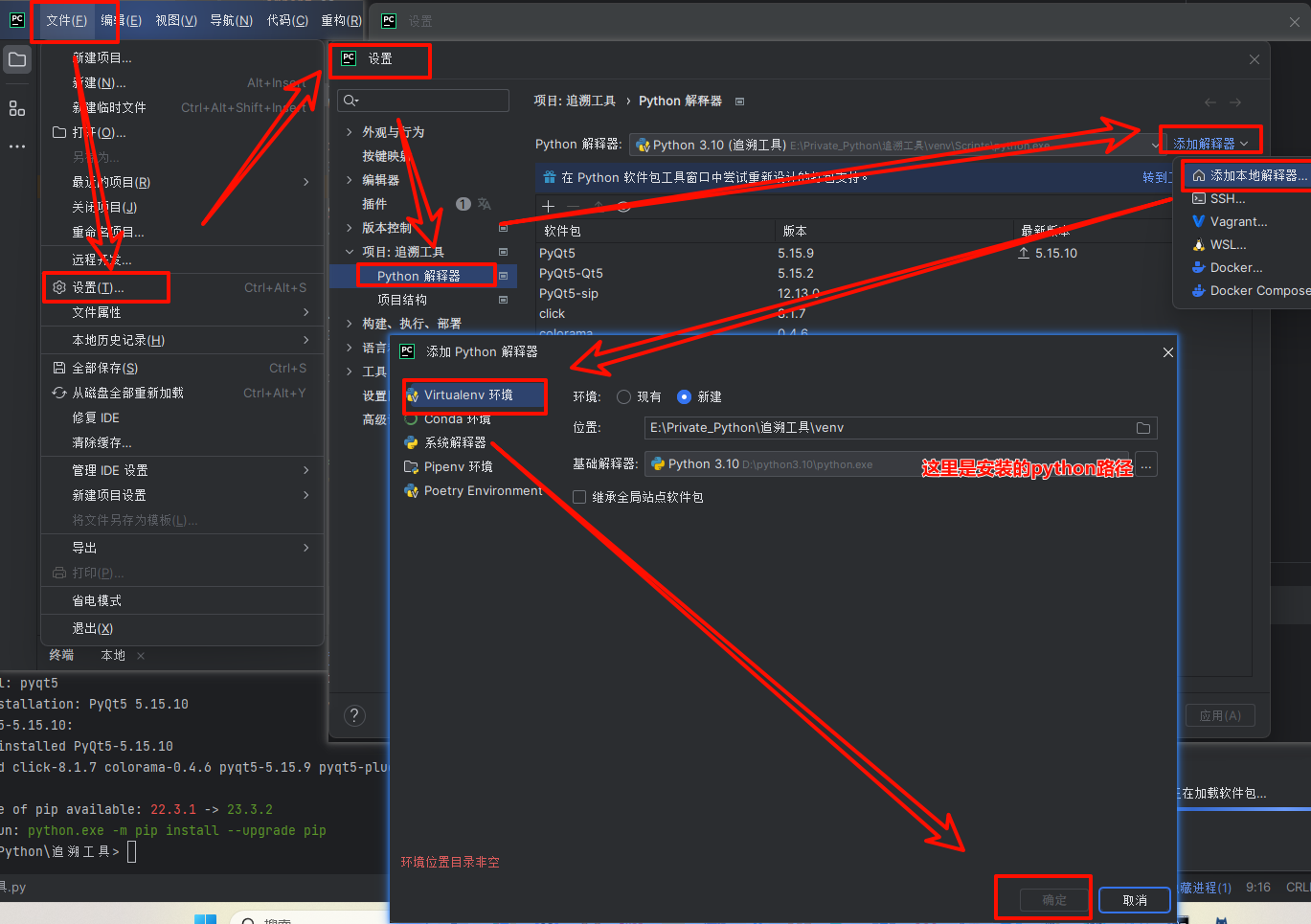Open Python 解释器 combo box
The height and width of the screenshot is (924, 1311).
click(897, 145)
